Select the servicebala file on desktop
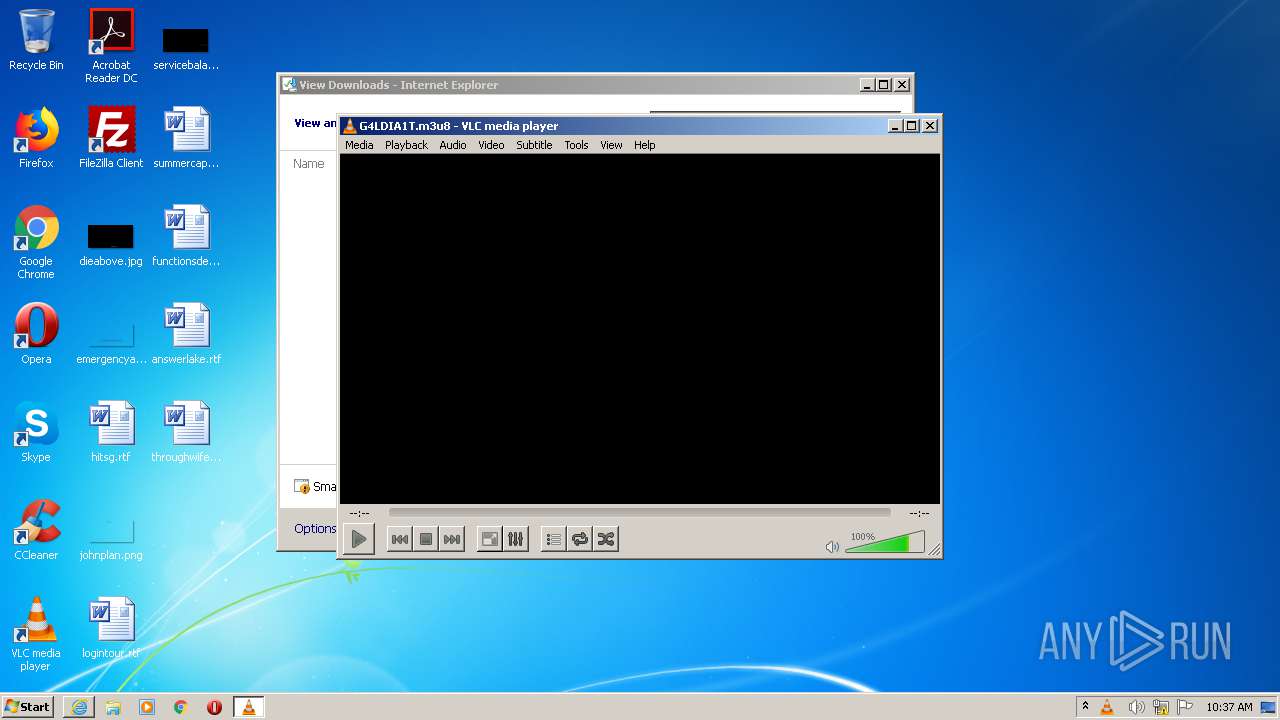The image size is (1280, 720). click(186, 48)
